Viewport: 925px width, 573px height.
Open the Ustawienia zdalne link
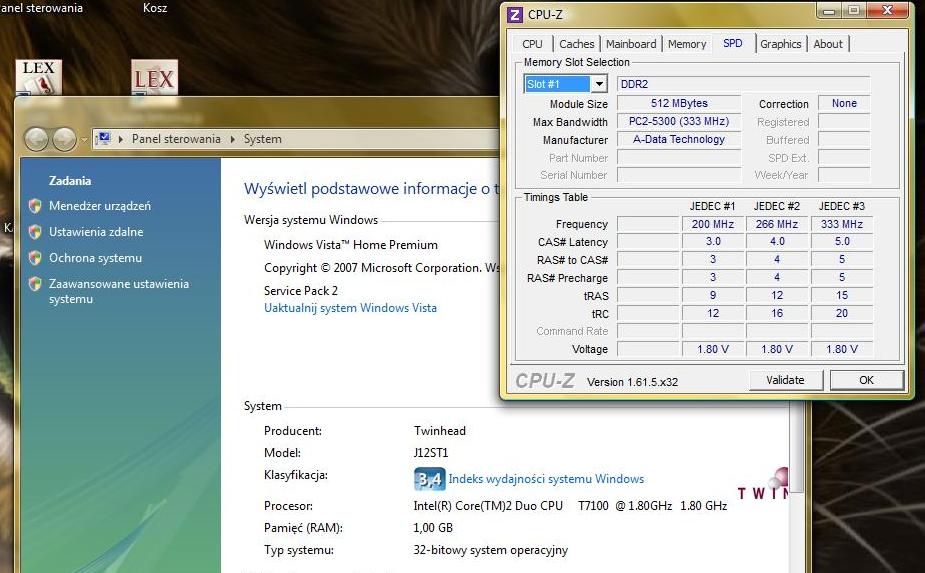[96, 232]
